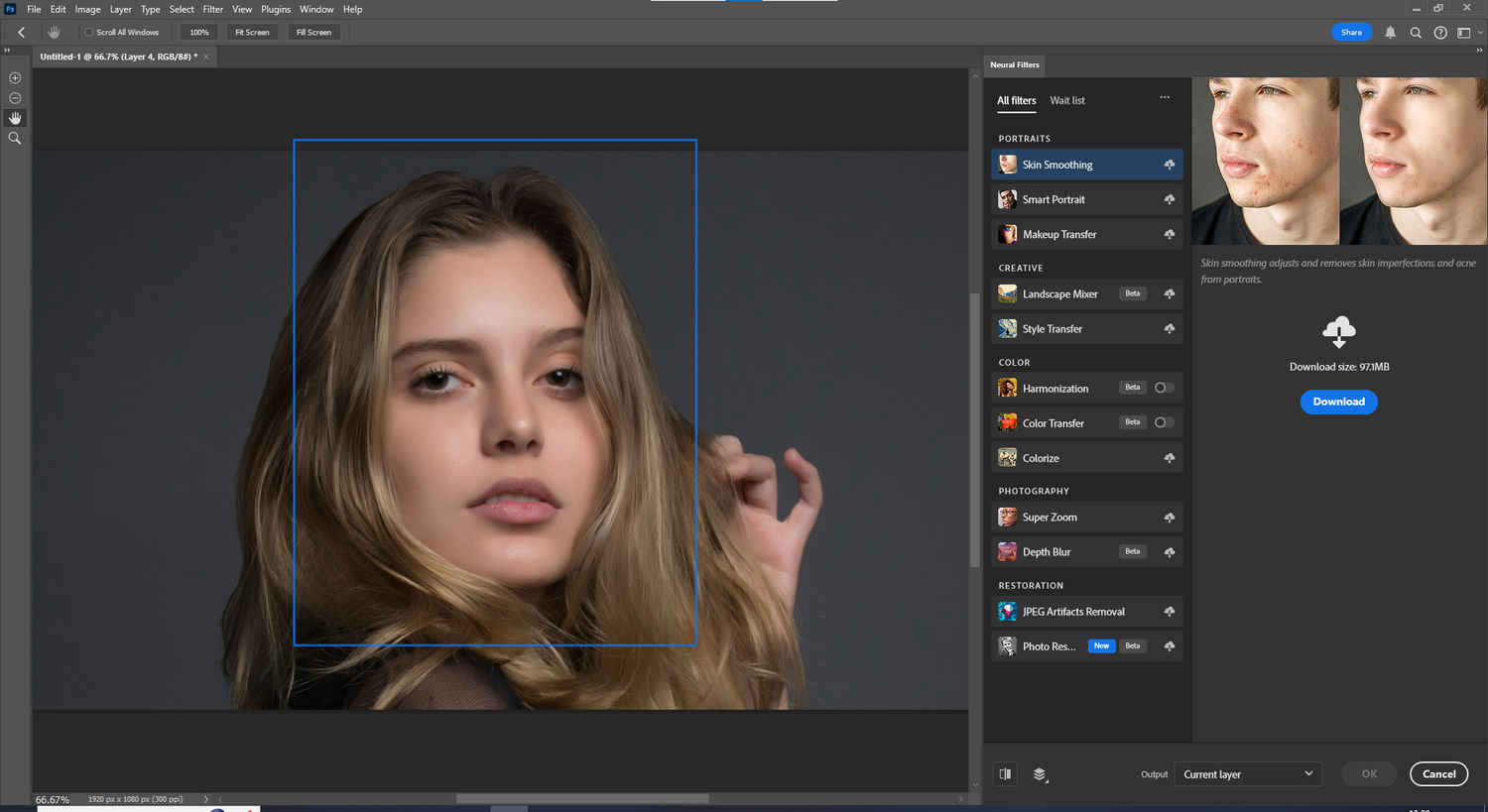Enable the Harmonization filter toggle
Image resolution: width=1488 pixels, height=812 pixels.
(1164, 388)
